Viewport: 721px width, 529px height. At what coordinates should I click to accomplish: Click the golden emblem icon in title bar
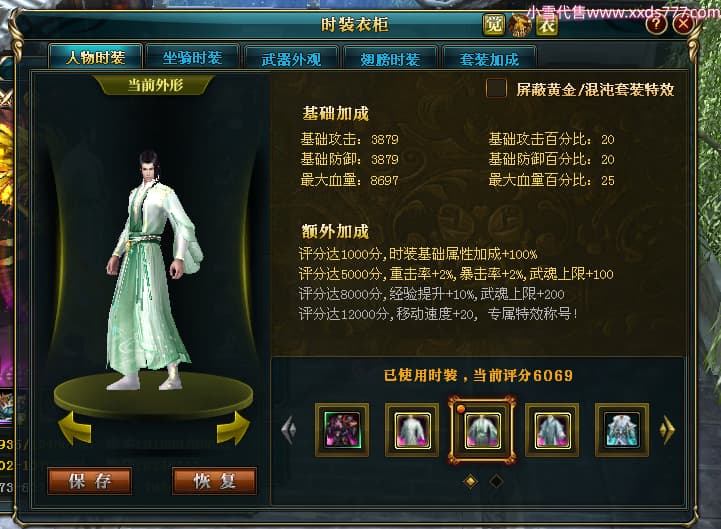tap(520, 24)
